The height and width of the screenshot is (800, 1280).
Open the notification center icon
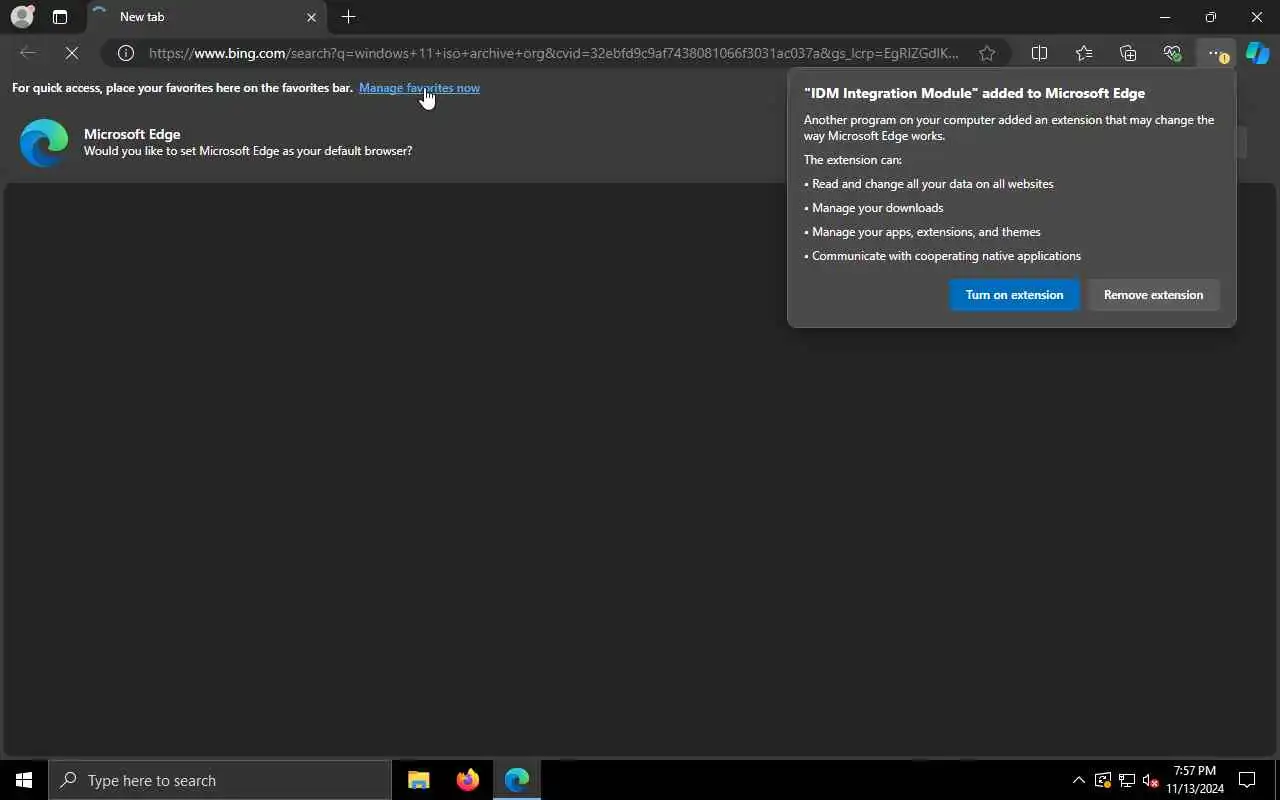point(1247,780)
